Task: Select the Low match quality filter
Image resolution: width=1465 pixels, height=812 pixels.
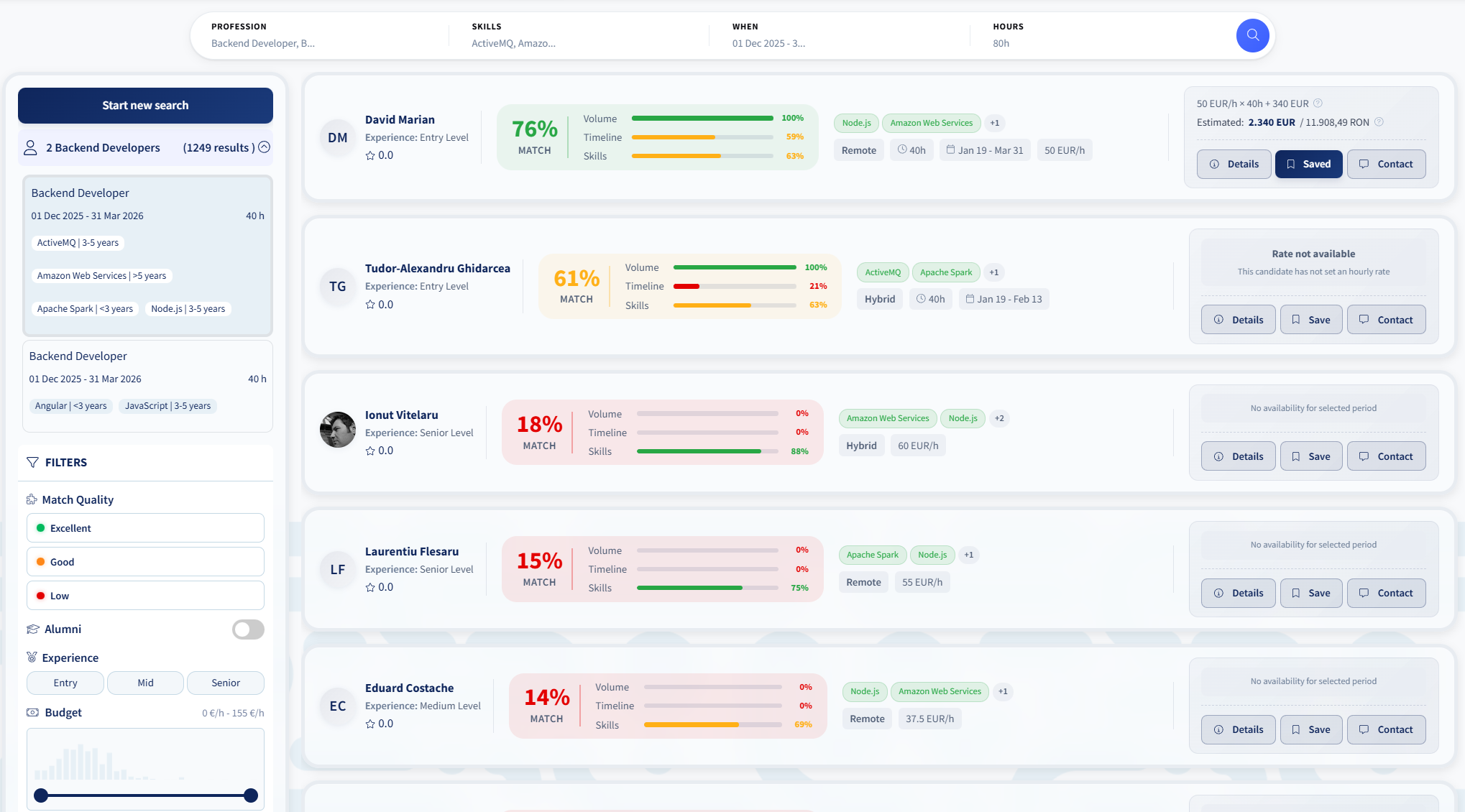Action: [145, 596]
